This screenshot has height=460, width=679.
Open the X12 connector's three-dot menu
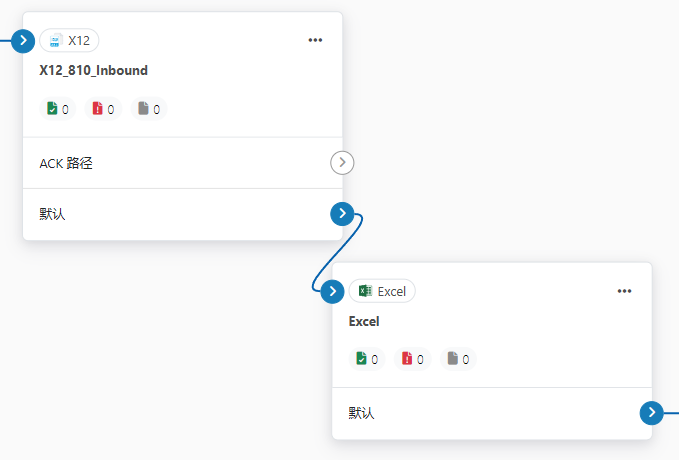(315, 40)
